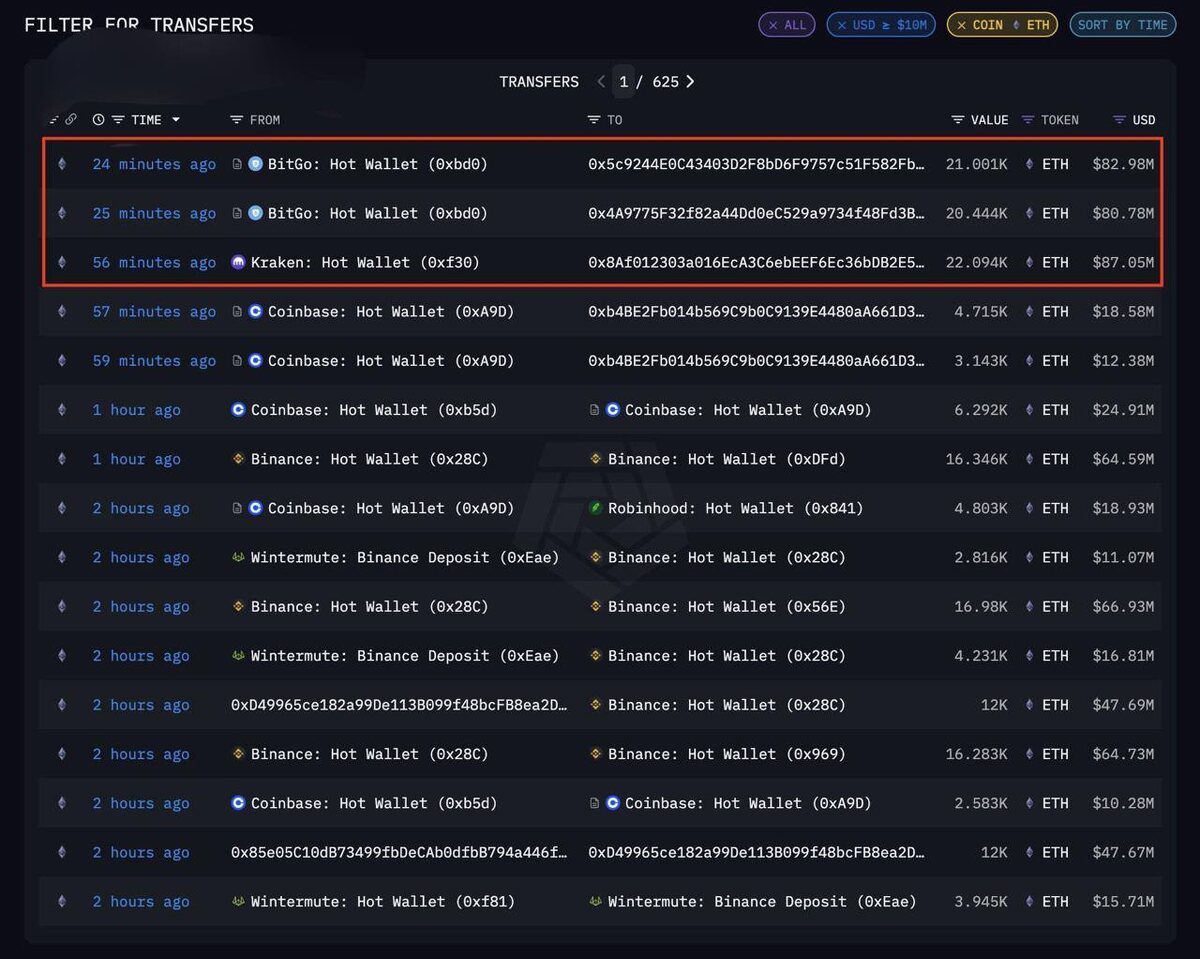Open Binance: Hot Wallet (0x969) entity
Screen dimensions: 1200x959
pyautogui.click(x=727, y=754)
